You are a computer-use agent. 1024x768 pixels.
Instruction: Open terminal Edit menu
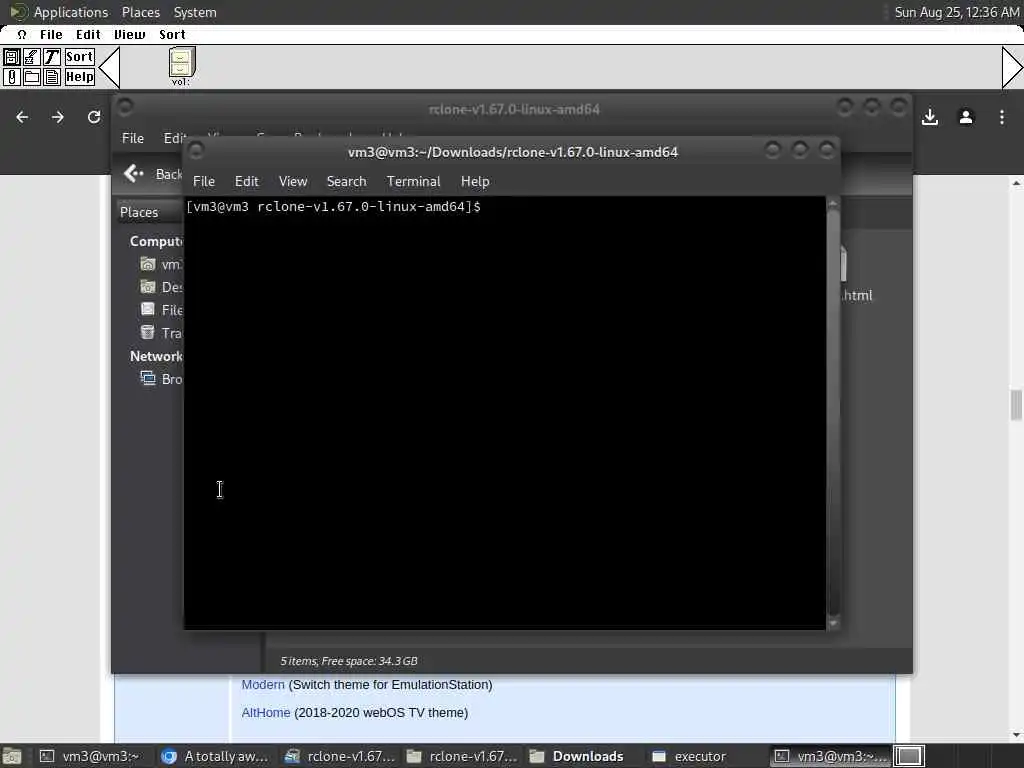pos(247,182)
